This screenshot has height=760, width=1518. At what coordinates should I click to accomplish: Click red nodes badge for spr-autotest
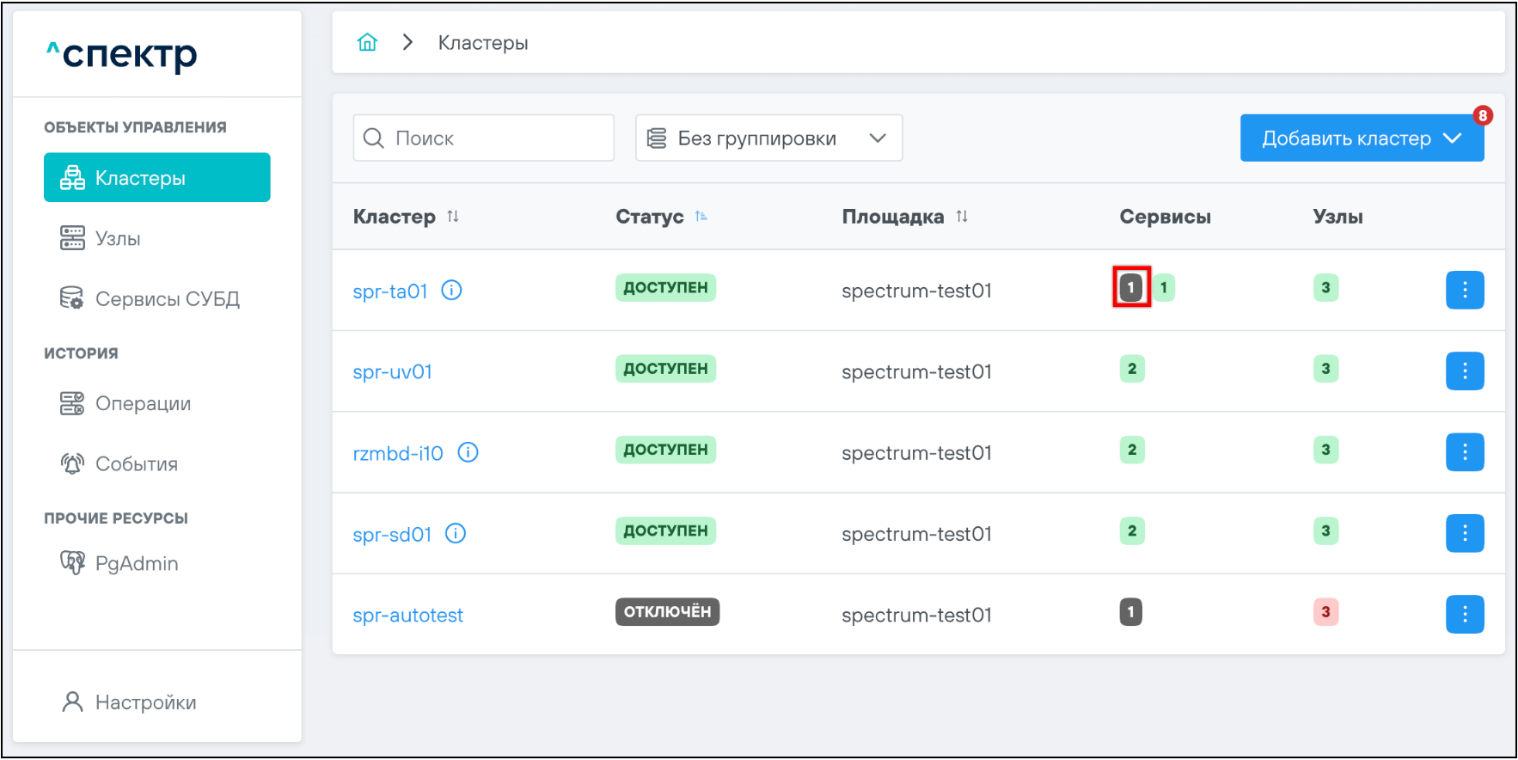click(x=1325, y=613)
